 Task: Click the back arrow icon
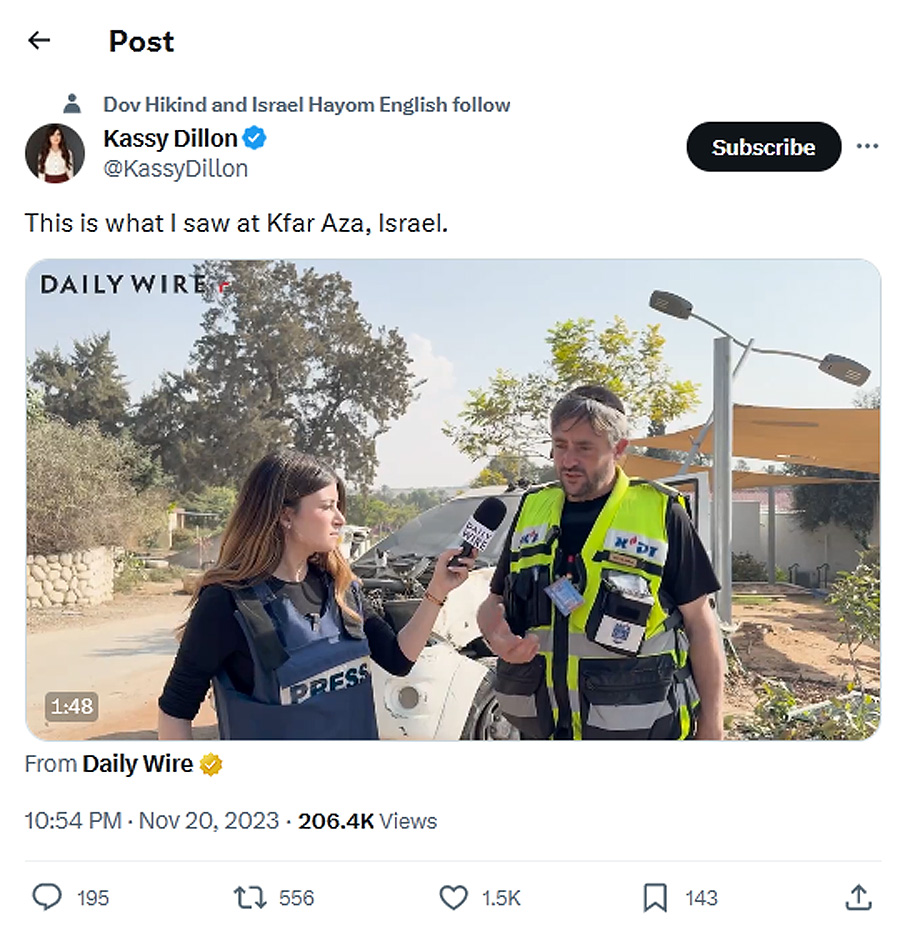point(39,41)
